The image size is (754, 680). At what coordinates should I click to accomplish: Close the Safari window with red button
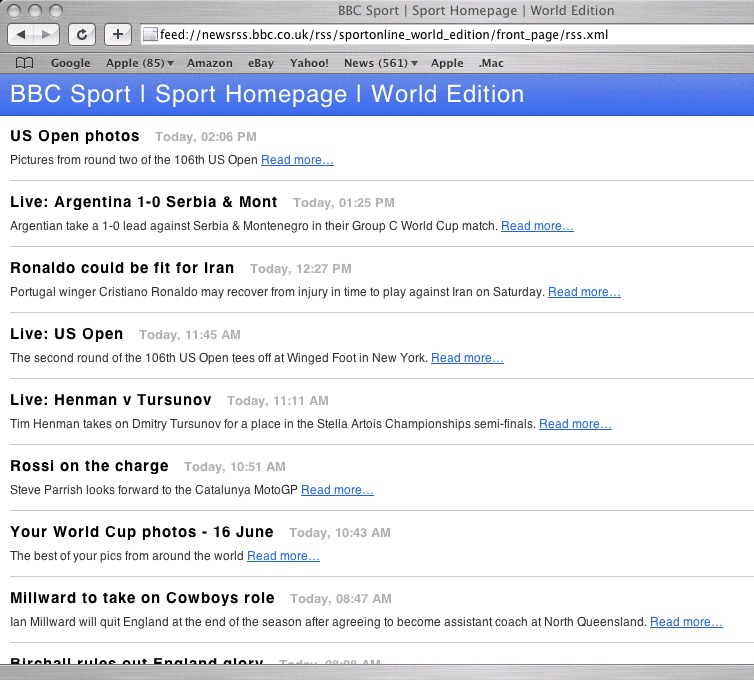pyautogui.click(x=14, y=11)
